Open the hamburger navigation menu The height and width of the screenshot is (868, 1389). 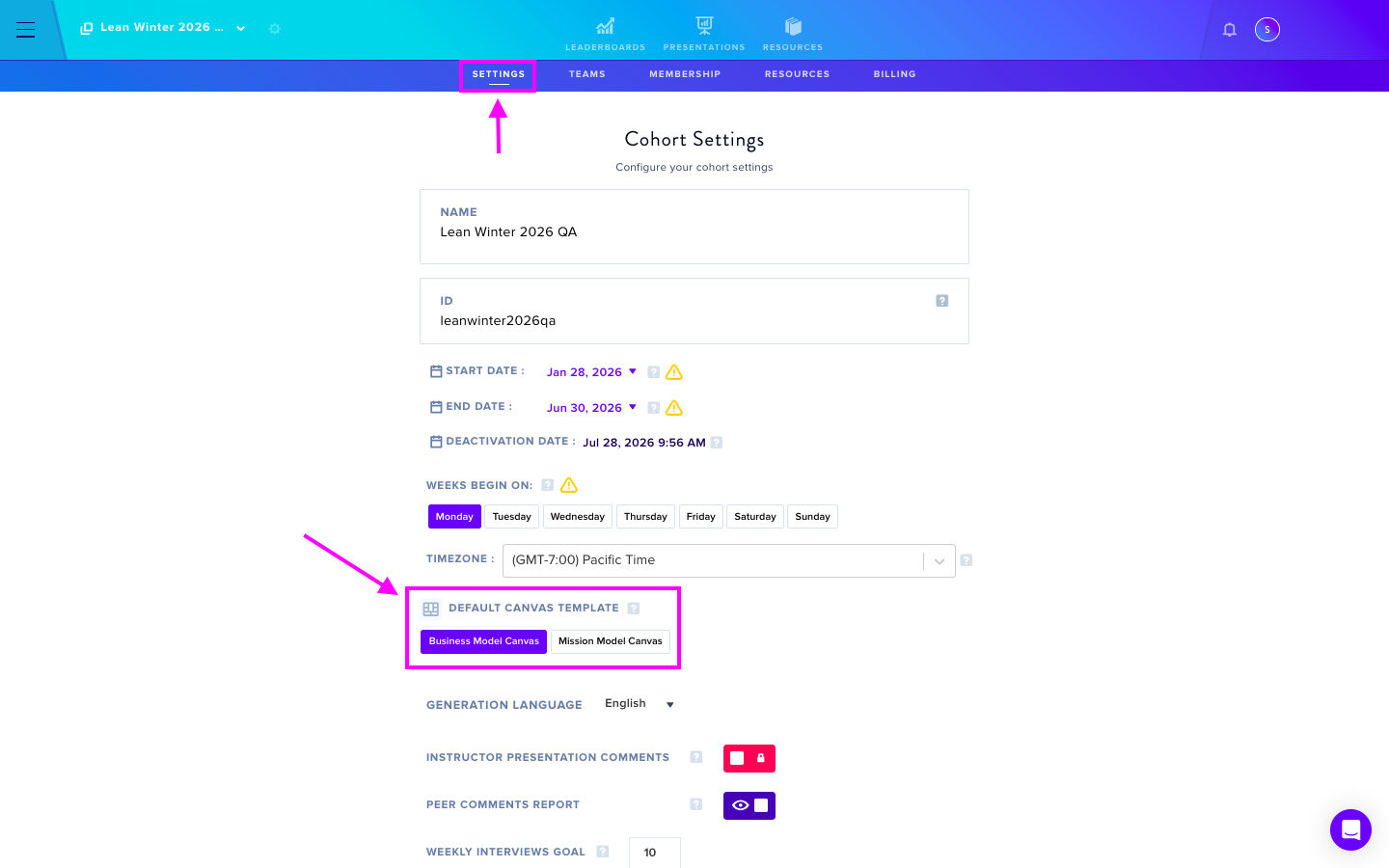click(x=26, y=30)
